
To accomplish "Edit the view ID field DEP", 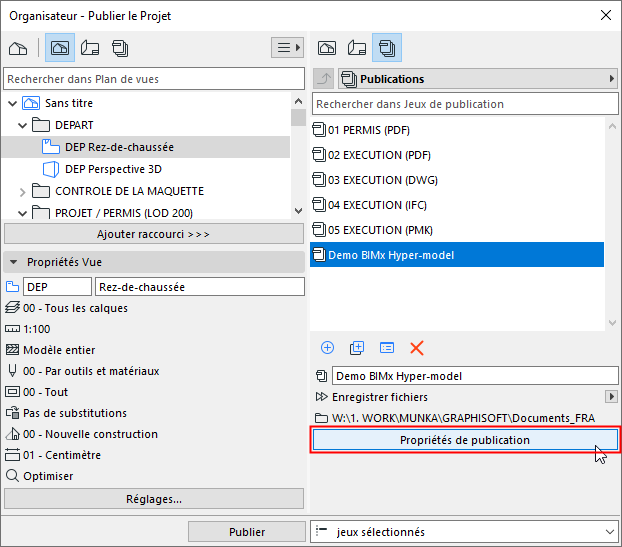I will point(58,287).
